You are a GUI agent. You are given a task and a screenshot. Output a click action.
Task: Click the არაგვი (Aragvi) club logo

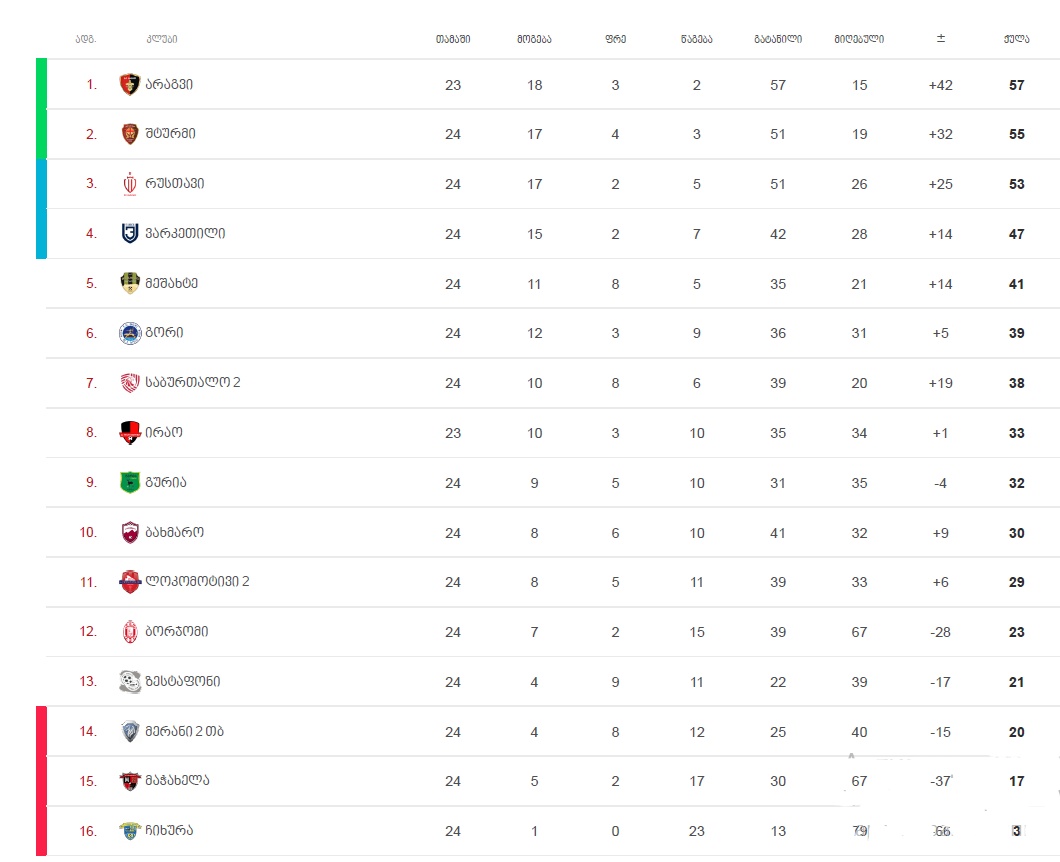[129, 85]
